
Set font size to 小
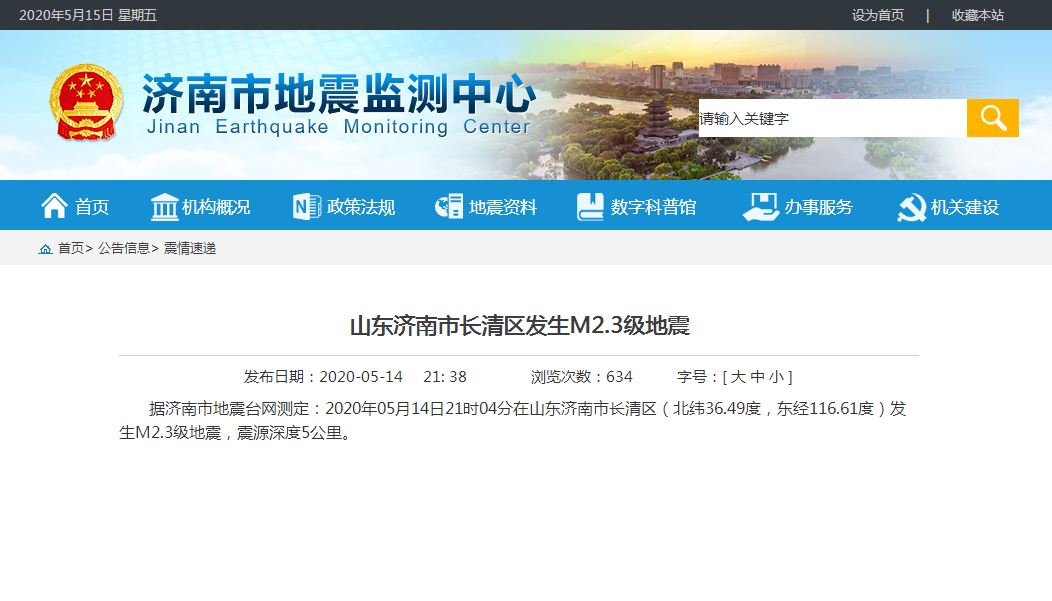pyautogui.click(x=776, y=377)
